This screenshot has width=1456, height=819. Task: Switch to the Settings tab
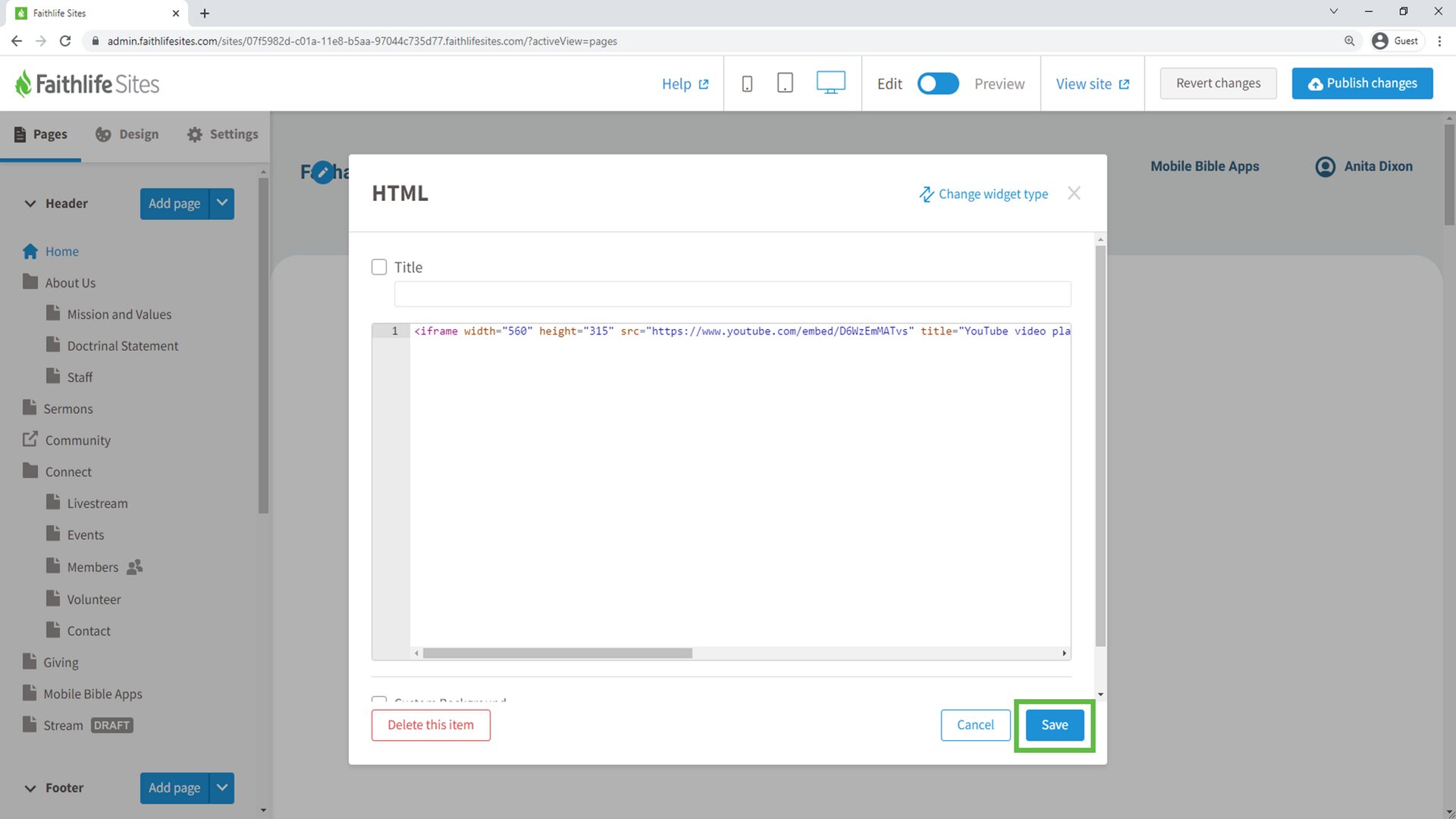[222, 134]
